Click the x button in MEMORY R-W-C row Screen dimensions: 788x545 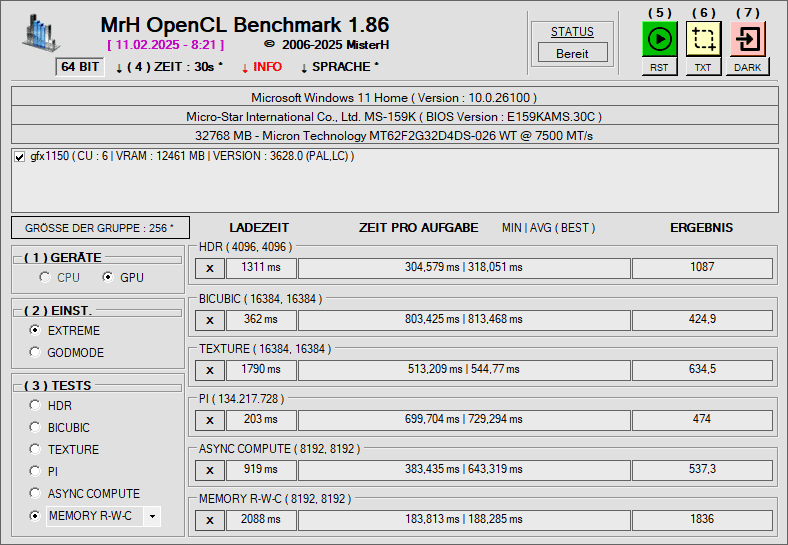210,520
